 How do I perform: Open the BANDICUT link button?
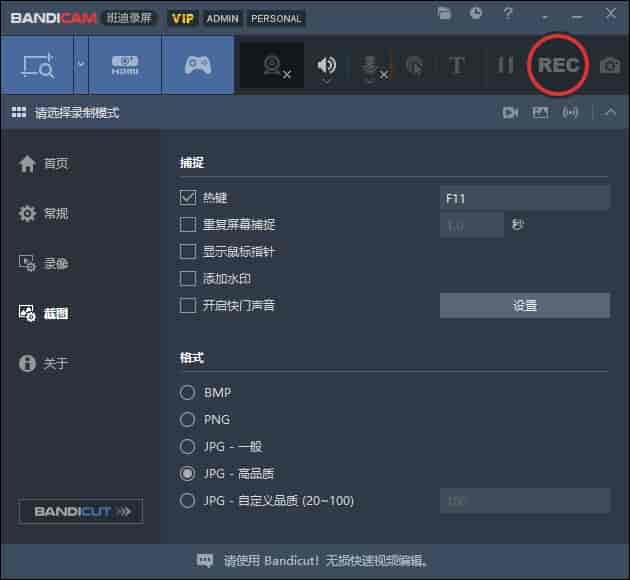(x=81, y=511)
